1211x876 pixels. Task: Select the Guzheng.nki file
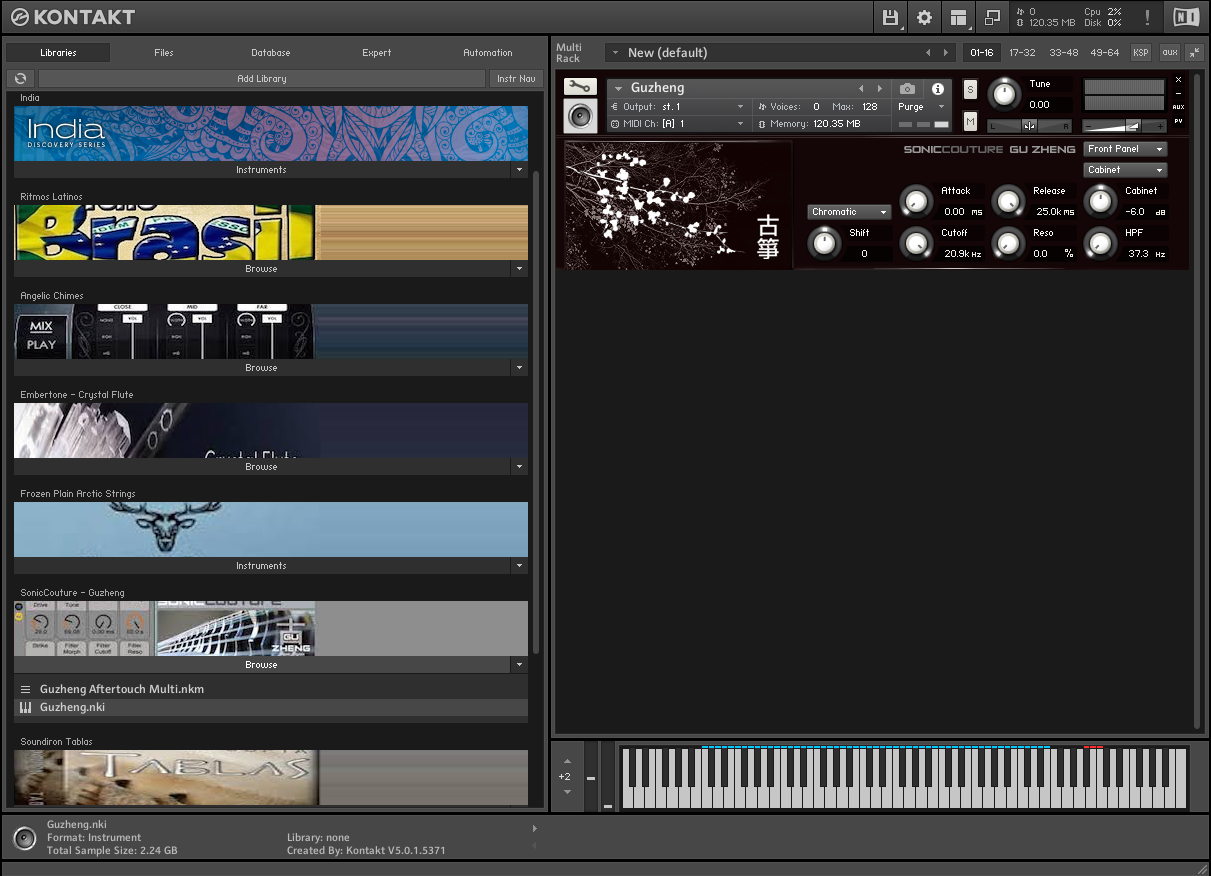tap(271, 707)
